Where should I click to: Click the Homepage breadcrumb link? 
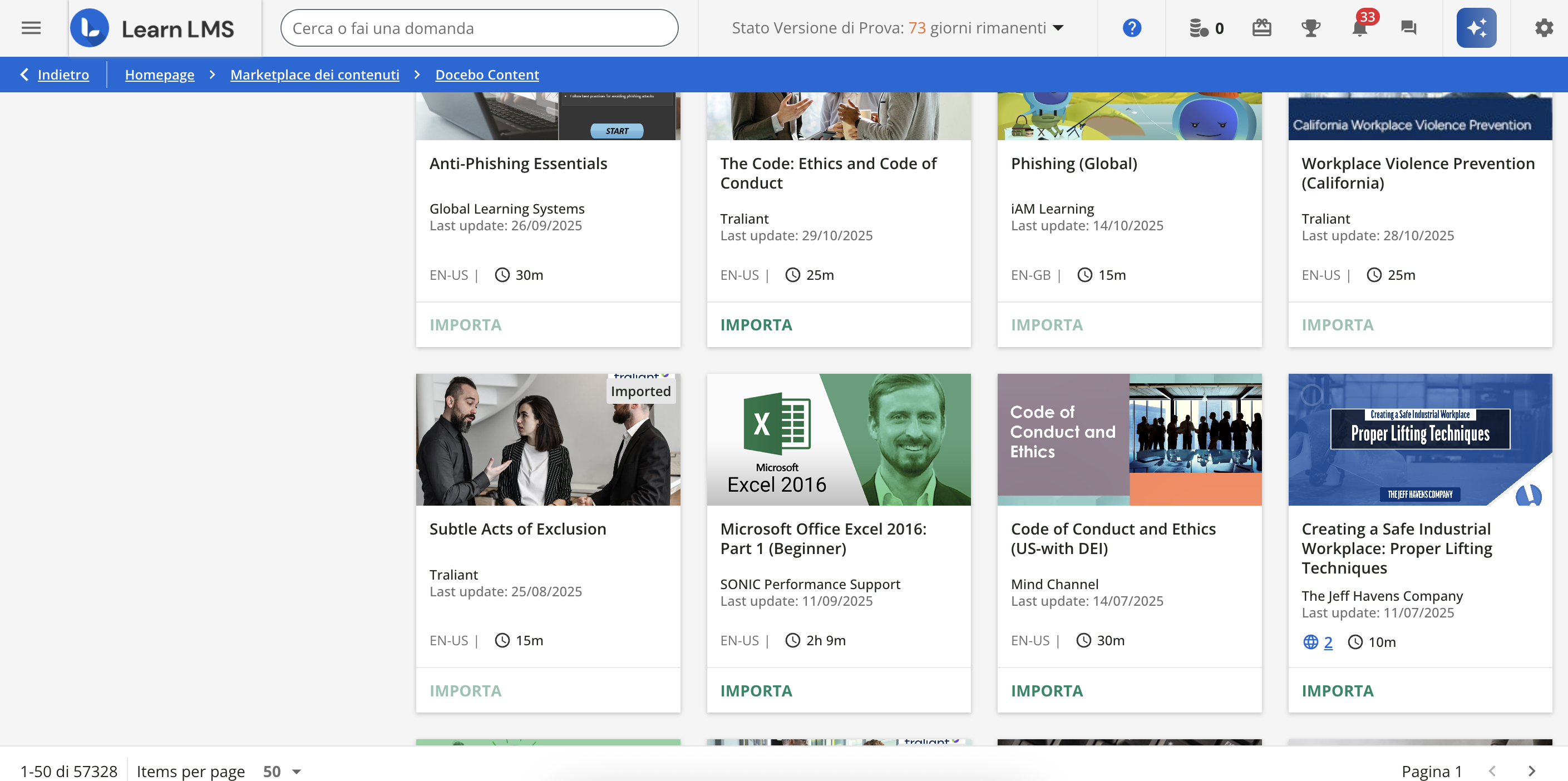tap(160, 75)
